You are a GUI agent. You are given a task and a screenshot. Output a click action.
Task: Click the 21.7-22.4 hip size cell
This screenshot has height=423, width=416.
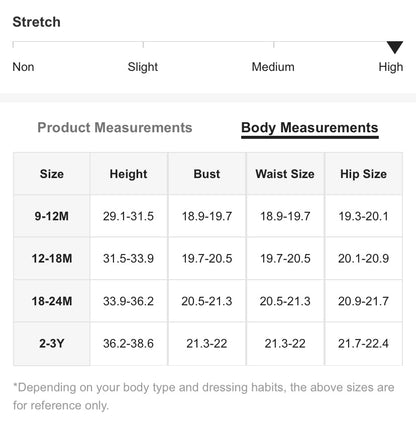coord(363,343)
